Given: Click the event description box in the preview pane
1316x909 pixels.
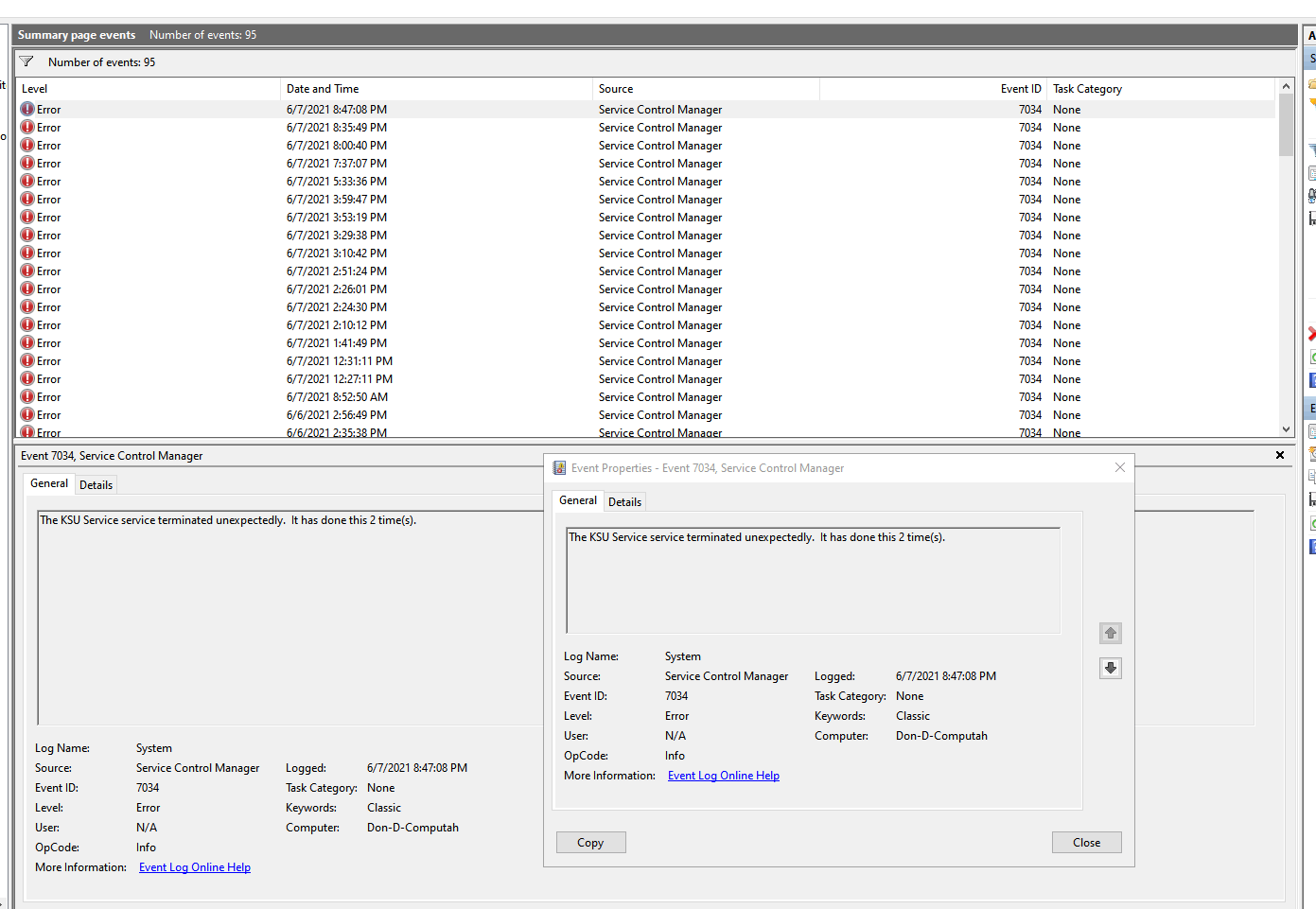Looking at the screenshot, I should (290, 618).
